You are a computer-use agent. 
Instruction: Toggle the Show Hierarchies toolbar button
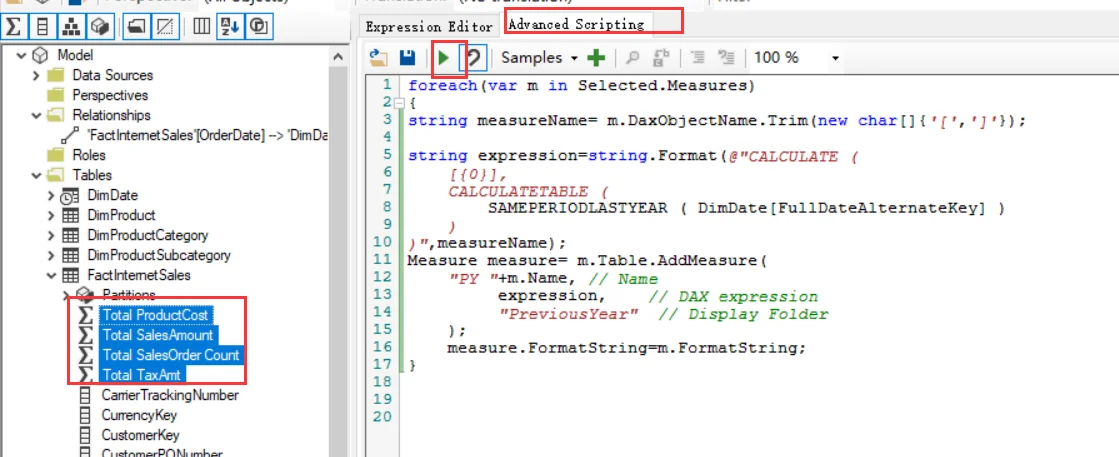(71, 27)
